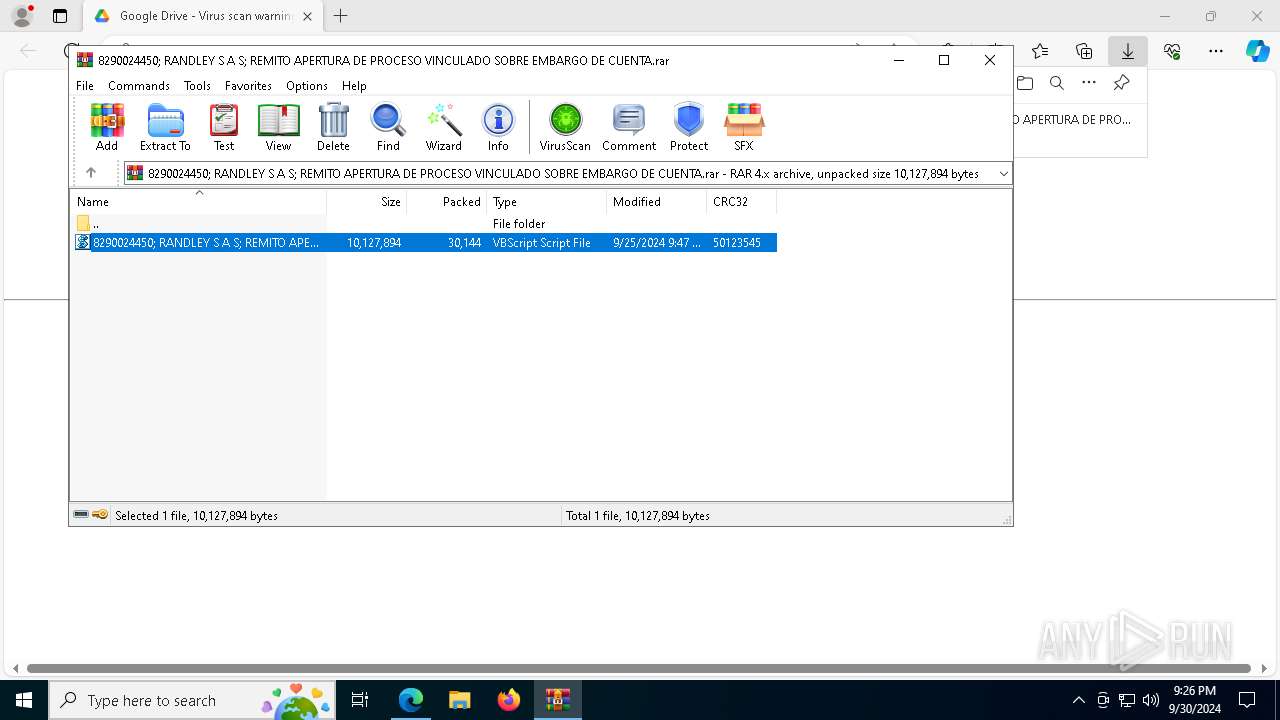Open Edge browser essentials heart icon

(x=1172, y=51)
